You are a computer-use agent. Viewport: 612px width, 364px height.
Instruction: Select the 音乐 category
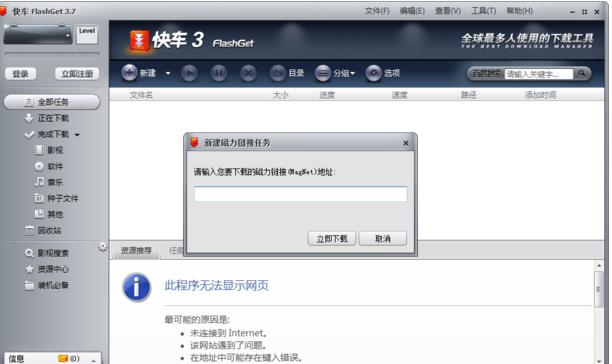[55, 182]
